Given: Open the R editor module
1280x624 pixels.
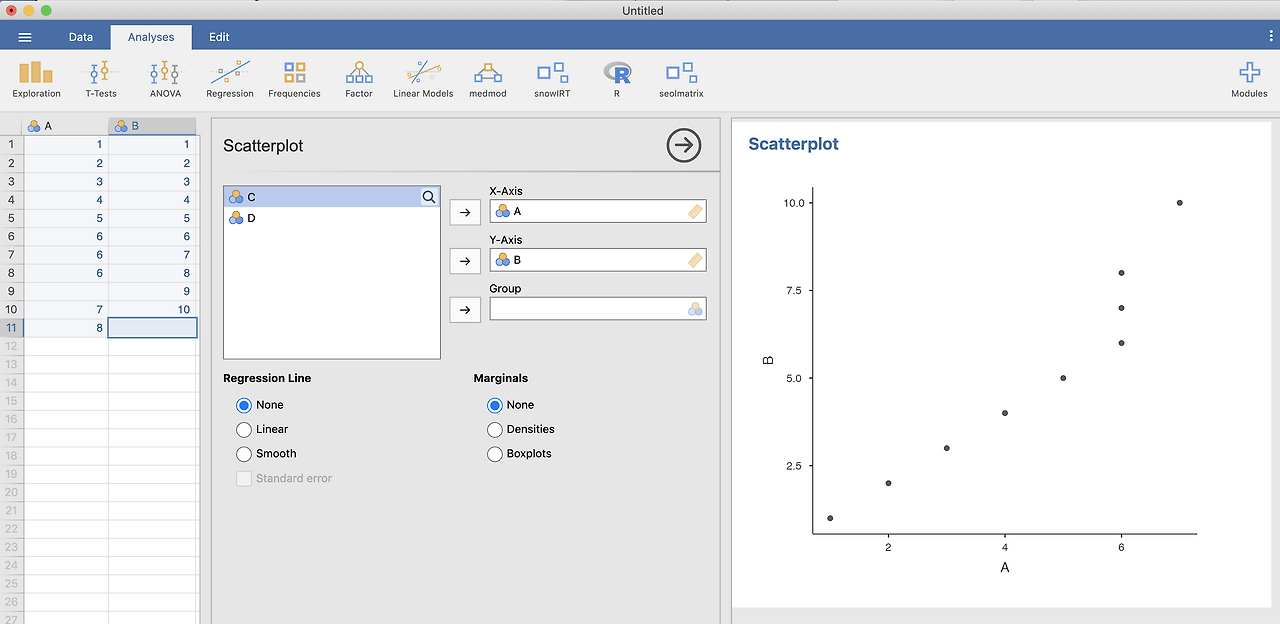Looking at the screenshot, I should (617, 79).
